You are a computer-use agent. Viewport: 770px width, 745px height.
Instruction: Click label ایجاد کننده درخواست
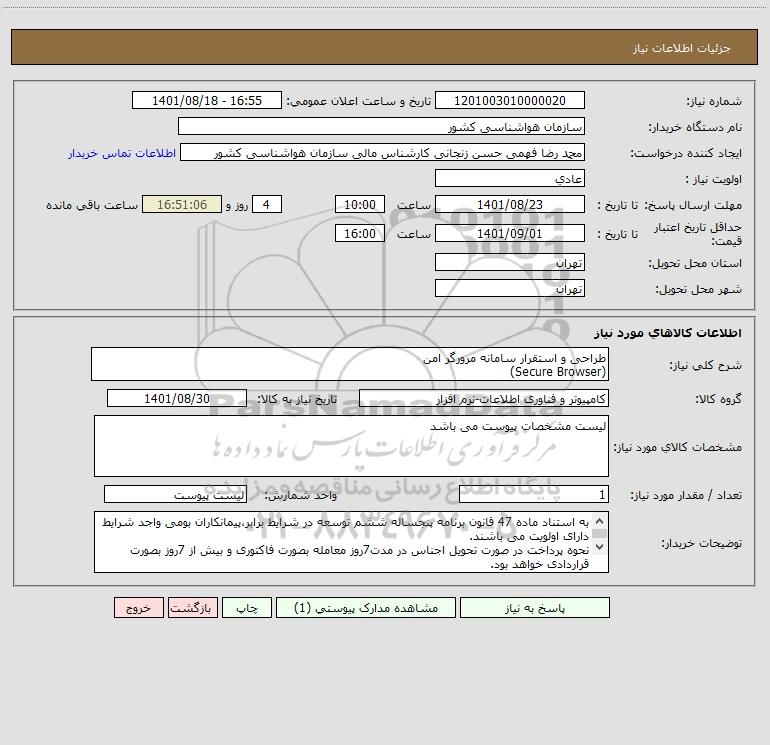click(686, 153)
